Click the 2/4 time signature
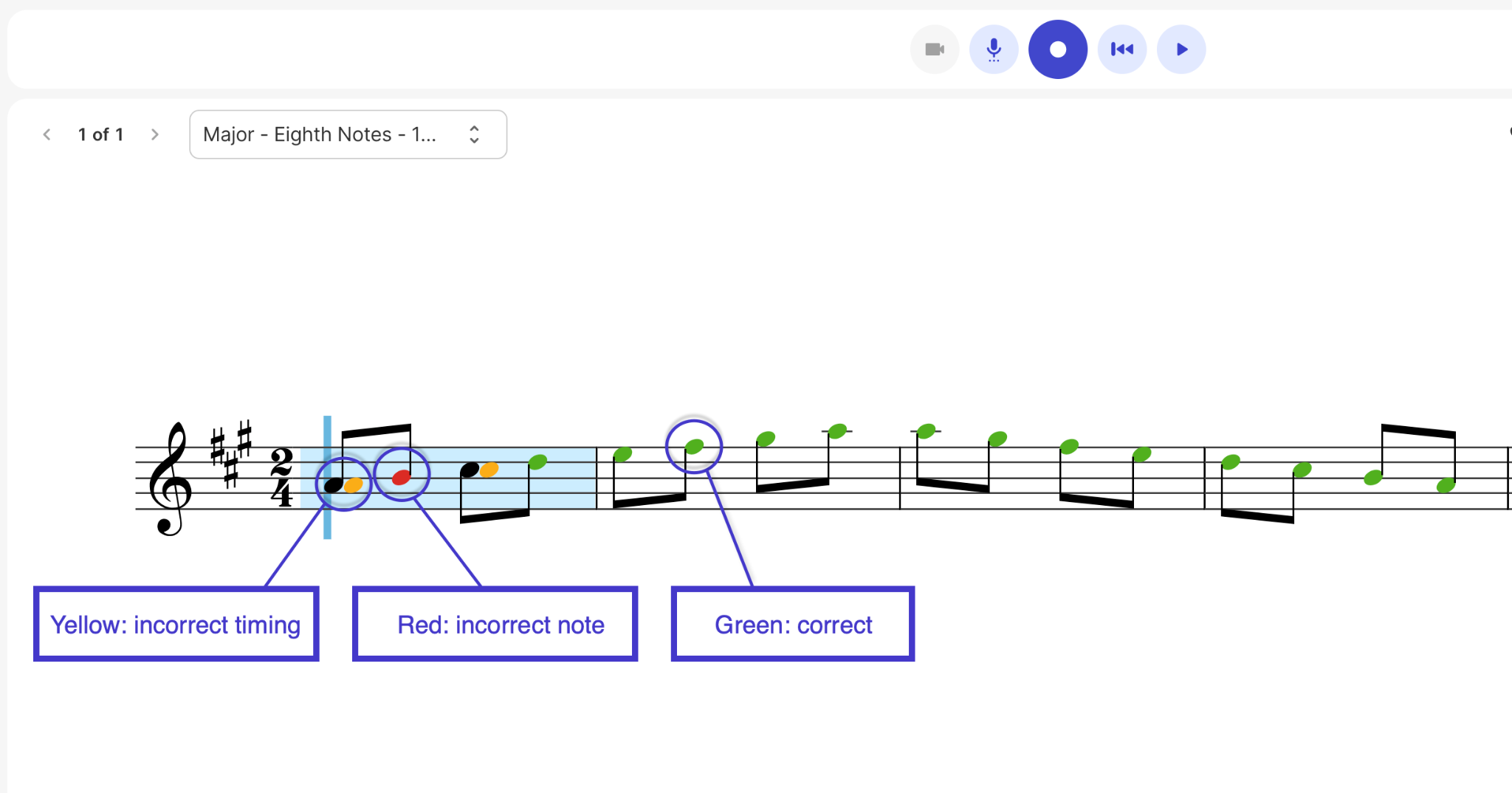Viewport: 1512px width, 793px height. tap(281, 477)
